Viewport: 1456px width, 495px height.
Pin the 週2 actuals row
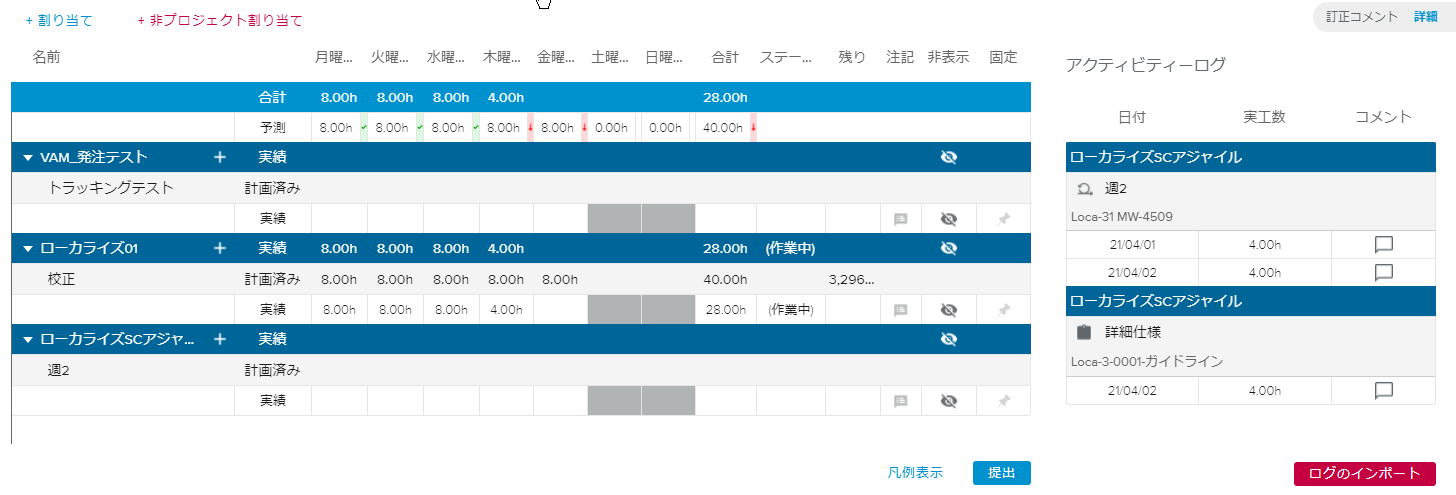tap(1003, 401)
